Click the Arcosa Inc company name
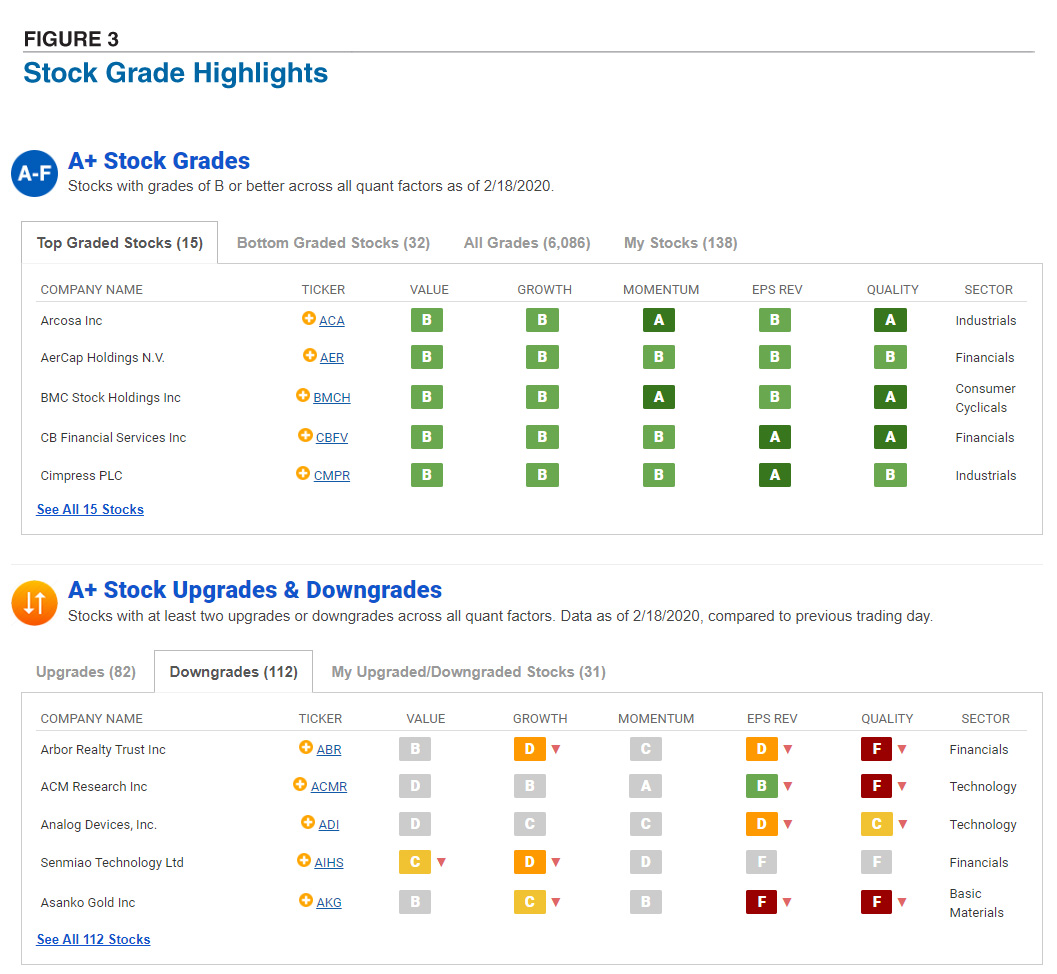Image resolution: width=1057 pixels, height=974 pixels. click(71, 321)
